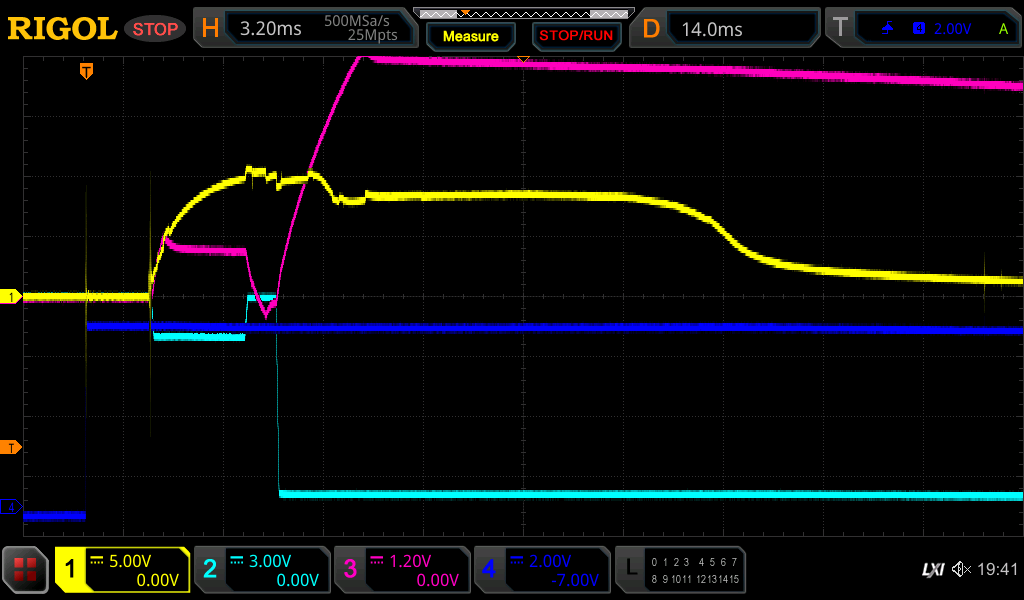Viewport: 1024px width, 600px height.
Task: Toggle channel 3 with 1.20V scale
Action: point(402,570)
